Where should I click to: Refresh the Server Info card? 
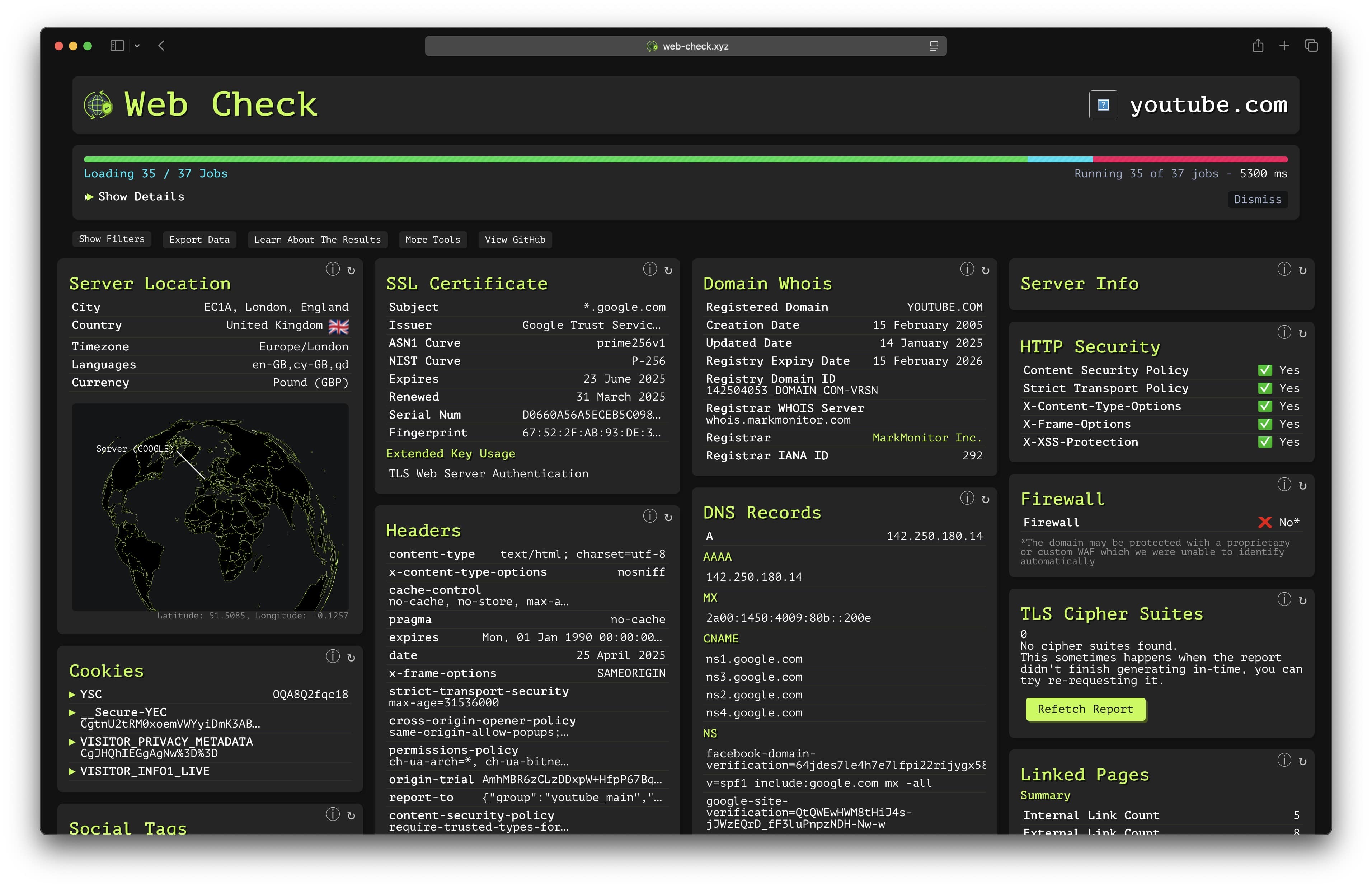1302,270
